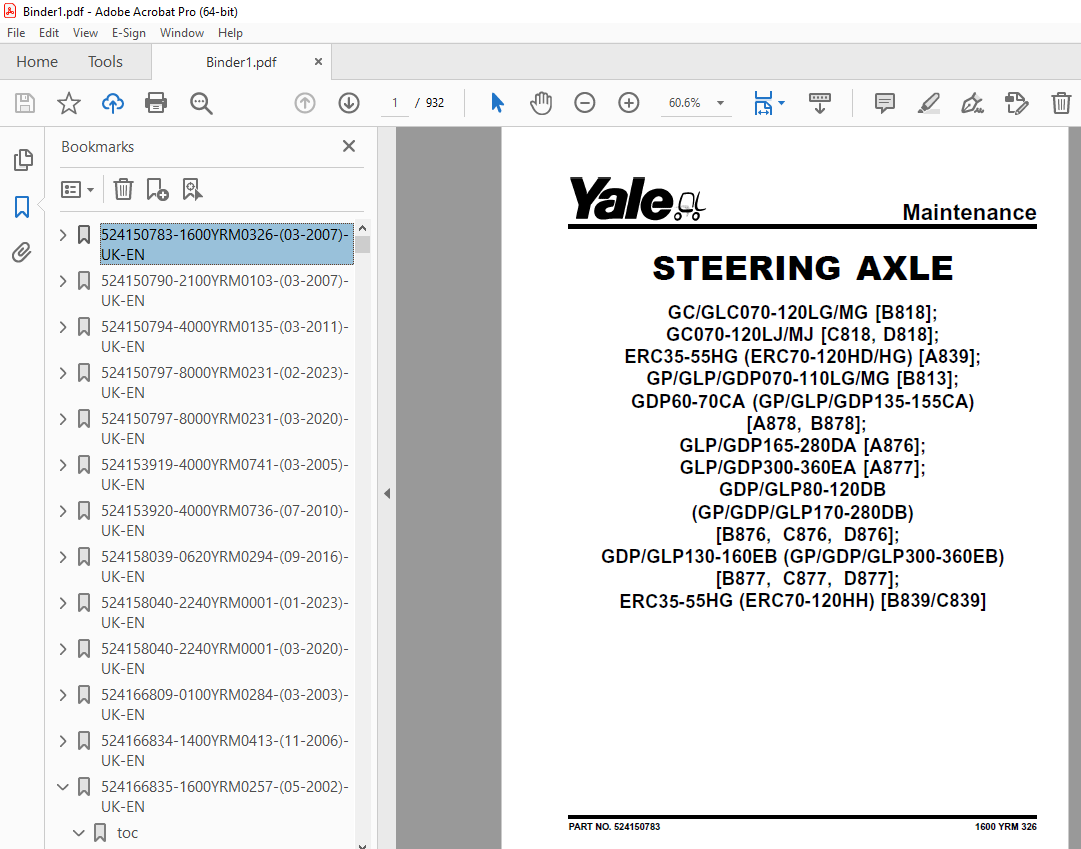
Task: Close the Binder1.pdf tab
Action: (319, 61)
